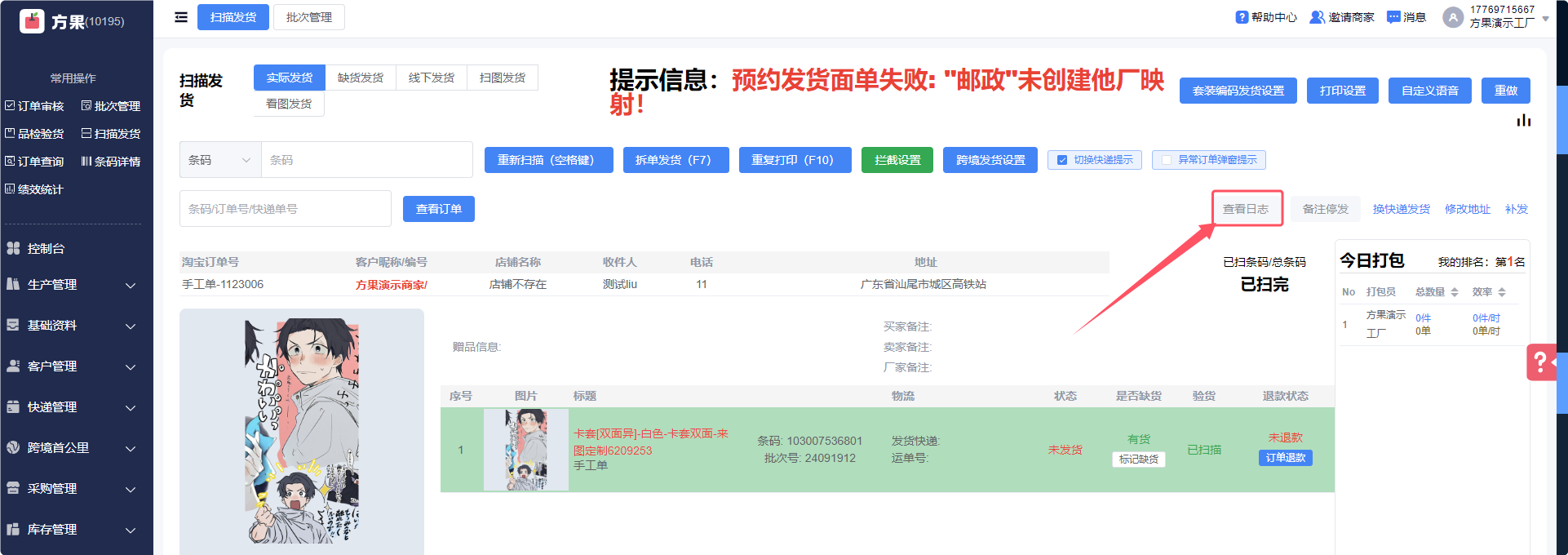The height and width of the screenshot is (555, 1568).
Task: Open 帮助中心 help center icon
Action: (1242, 17)
